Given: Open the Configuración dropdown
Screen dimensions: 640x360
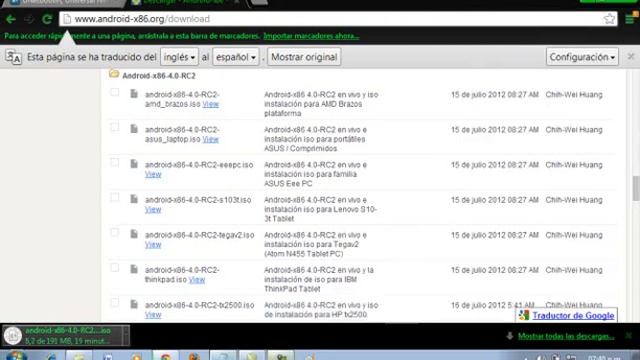Looking at the screenshot, I should click(582, 57).
